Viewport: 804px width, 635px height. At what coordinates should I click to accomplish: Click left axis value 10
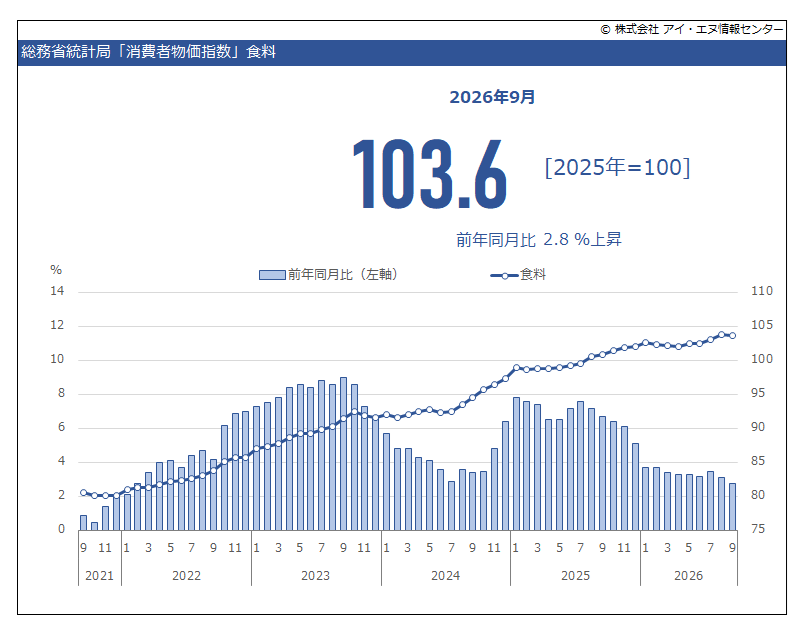click(x=57, y=359)
